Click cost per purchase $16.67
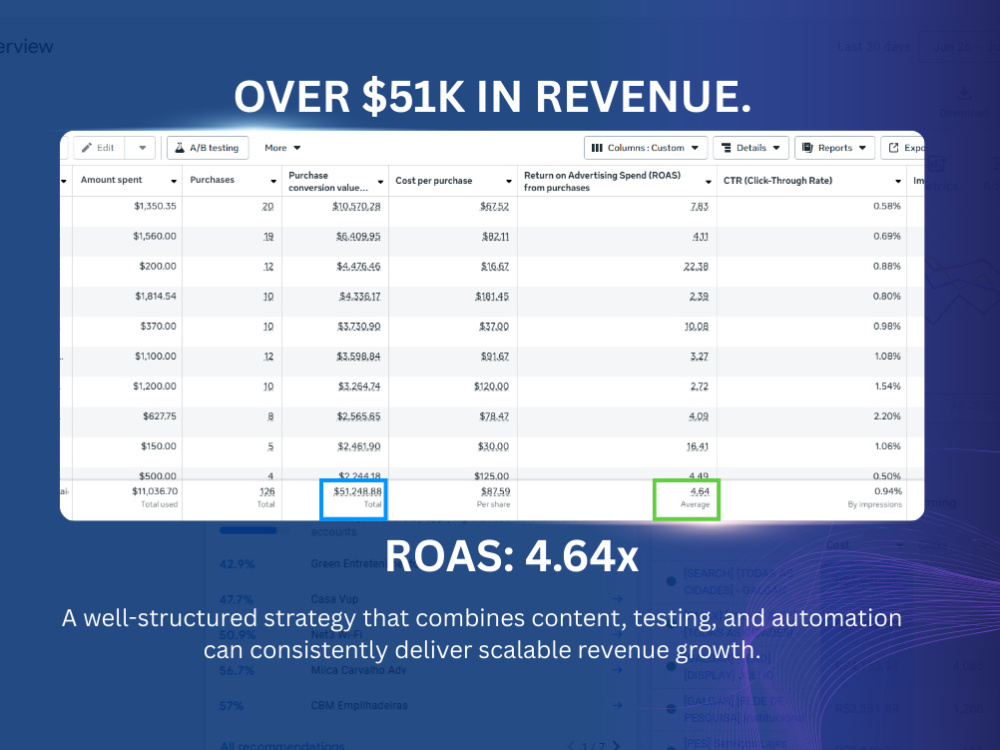The width and height of the screenshot is (1000, 750). click(x=495, y=267)
